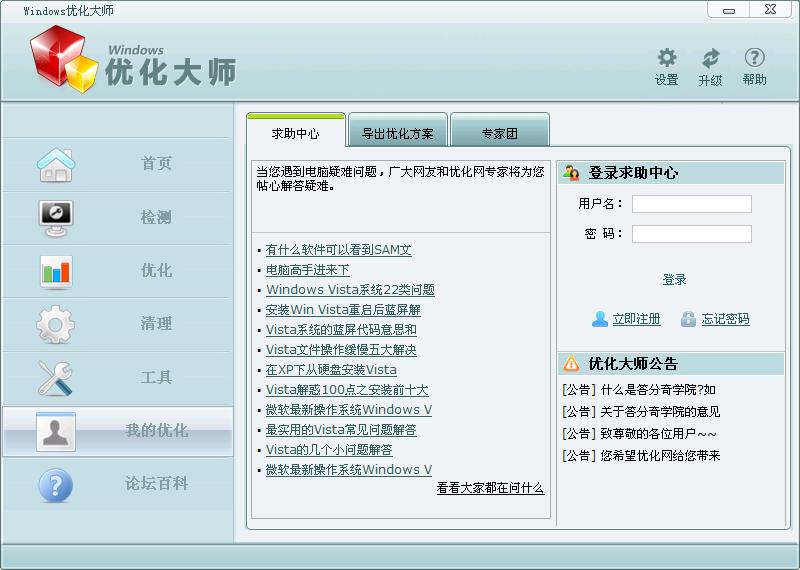
Task: Select the 求助中心 tab
Action: tap(295, 131)
